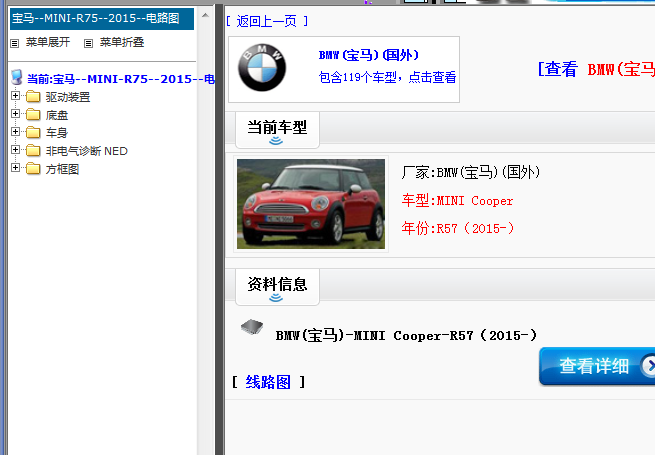Click the 查看详细 button
The height and width of the screenshot is (455, 655).
pyautogui.click(x=597, y=366)
